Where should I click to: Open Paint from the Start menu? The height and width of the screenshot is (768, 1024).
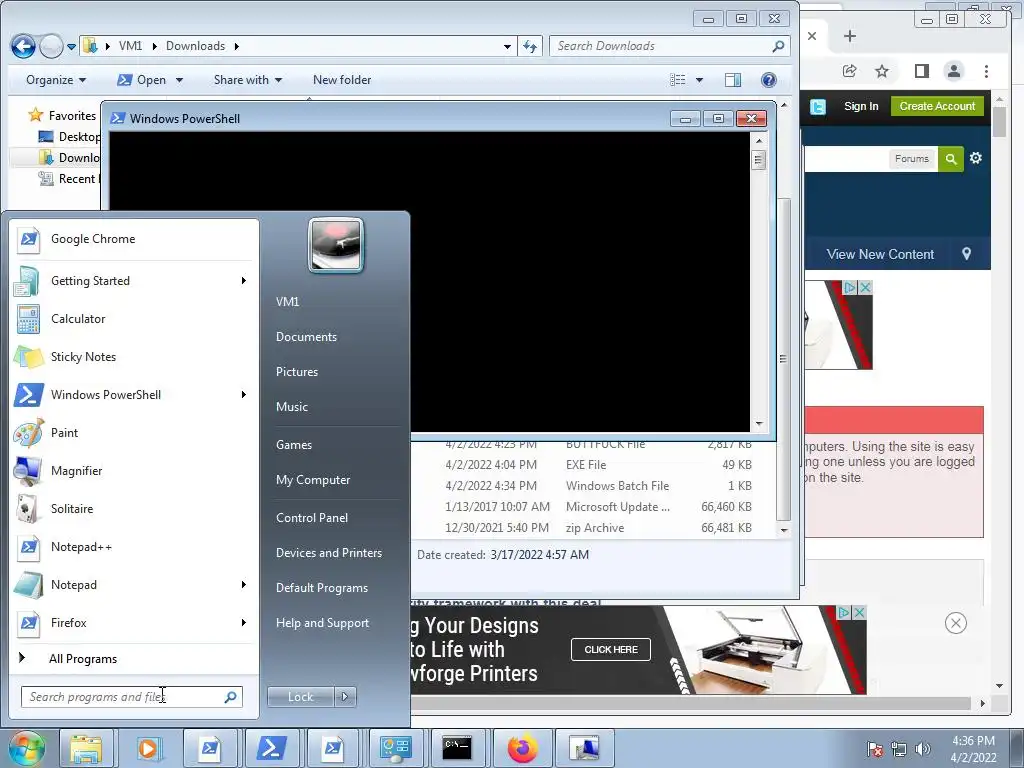tap(134, 432)
